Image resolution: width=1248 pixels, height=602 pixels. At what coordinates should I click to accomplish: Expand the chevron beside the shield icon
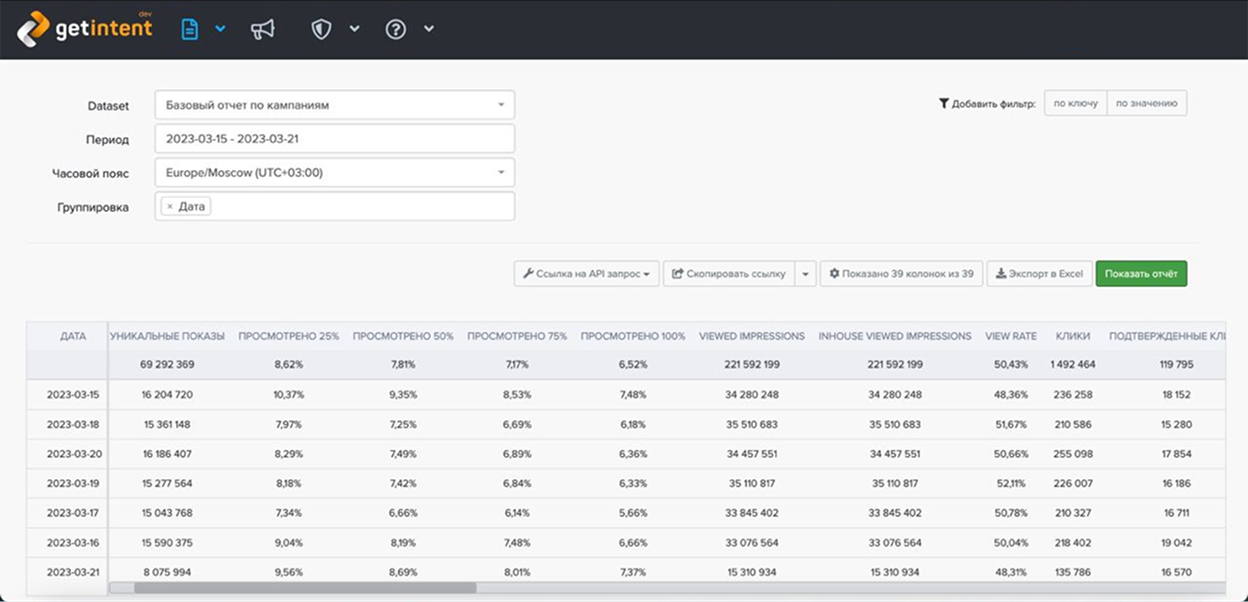click(x=354, y=29)
